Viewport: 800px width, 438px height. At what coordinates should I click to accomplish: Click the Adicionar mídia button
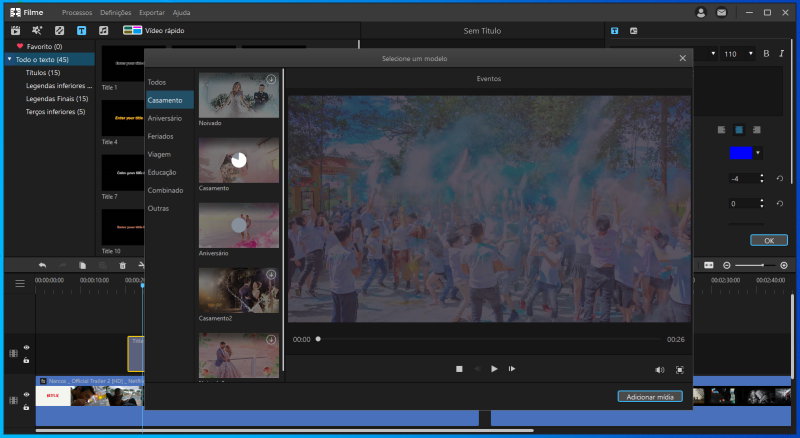tap(650, 397)
